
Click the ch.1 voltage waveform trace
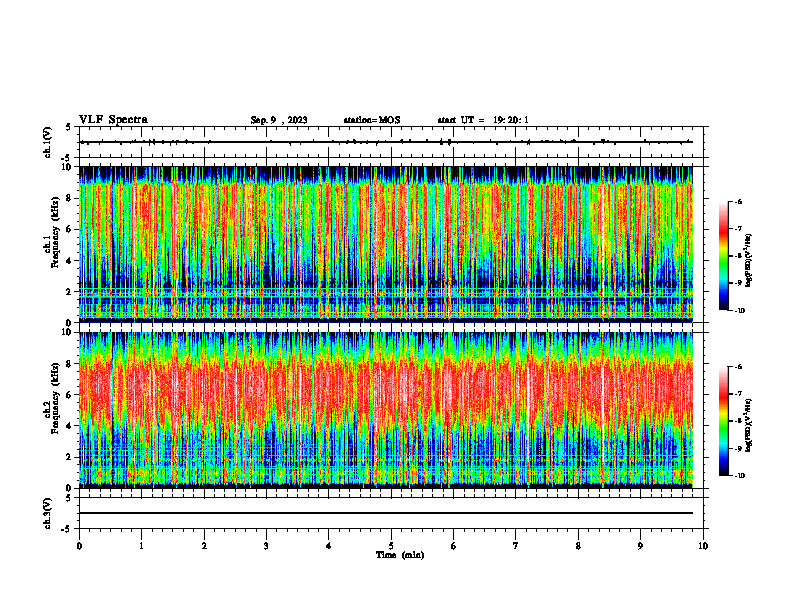click(x=386, y=142)
